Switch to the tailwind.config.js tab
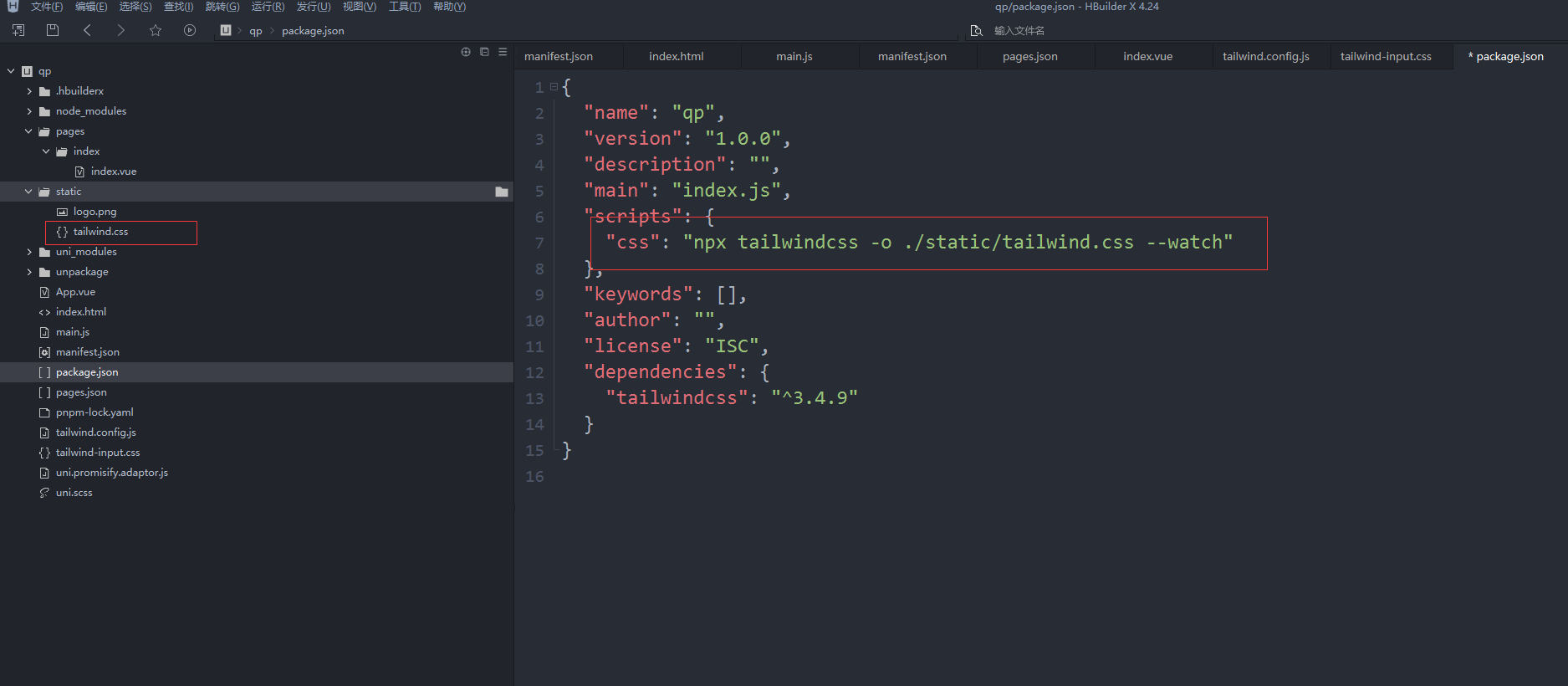Screen dimensions: 1568x686 [x=1266, y=57]
